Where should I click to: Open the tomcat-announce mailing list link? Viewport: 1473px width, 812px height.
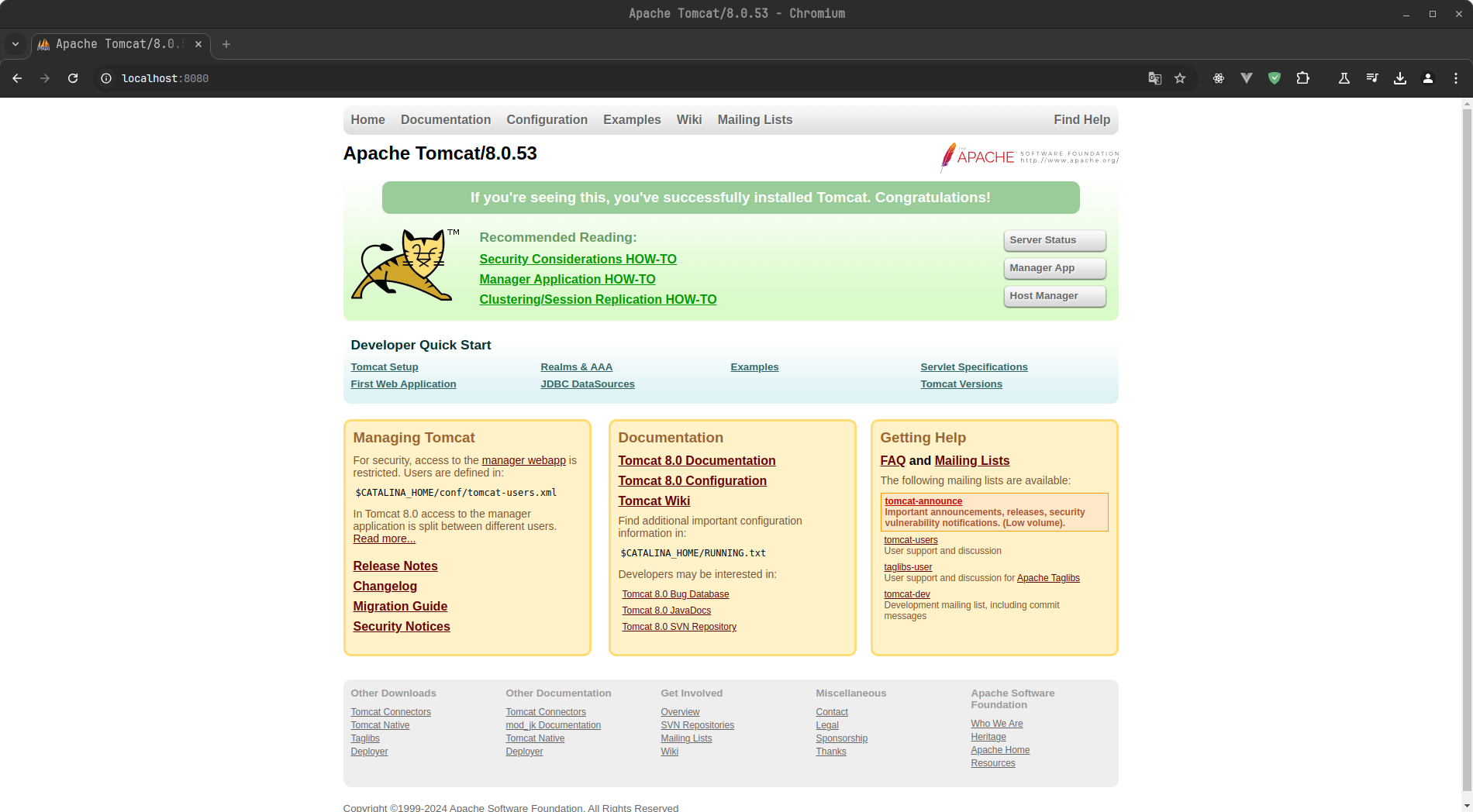(x=923, y=501)
